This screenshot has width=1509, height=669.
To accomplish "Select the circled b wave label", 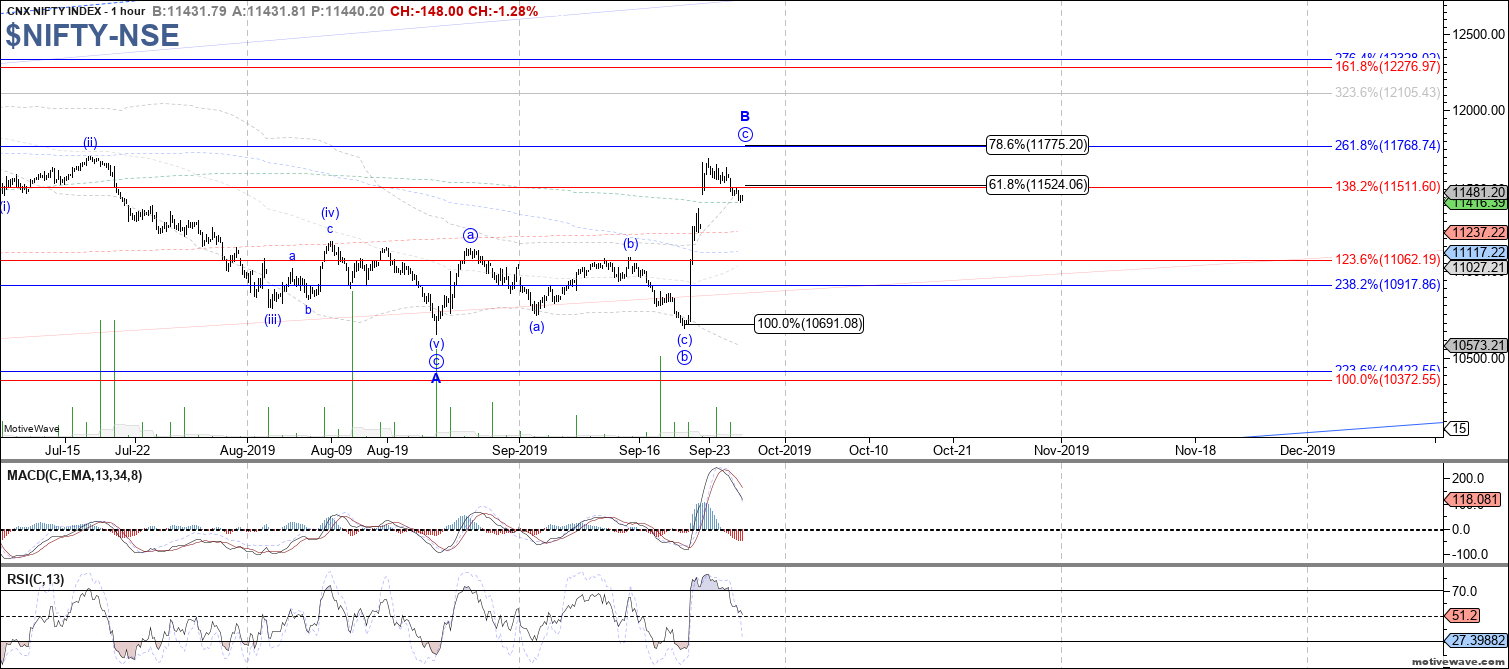I will point(684,357).
